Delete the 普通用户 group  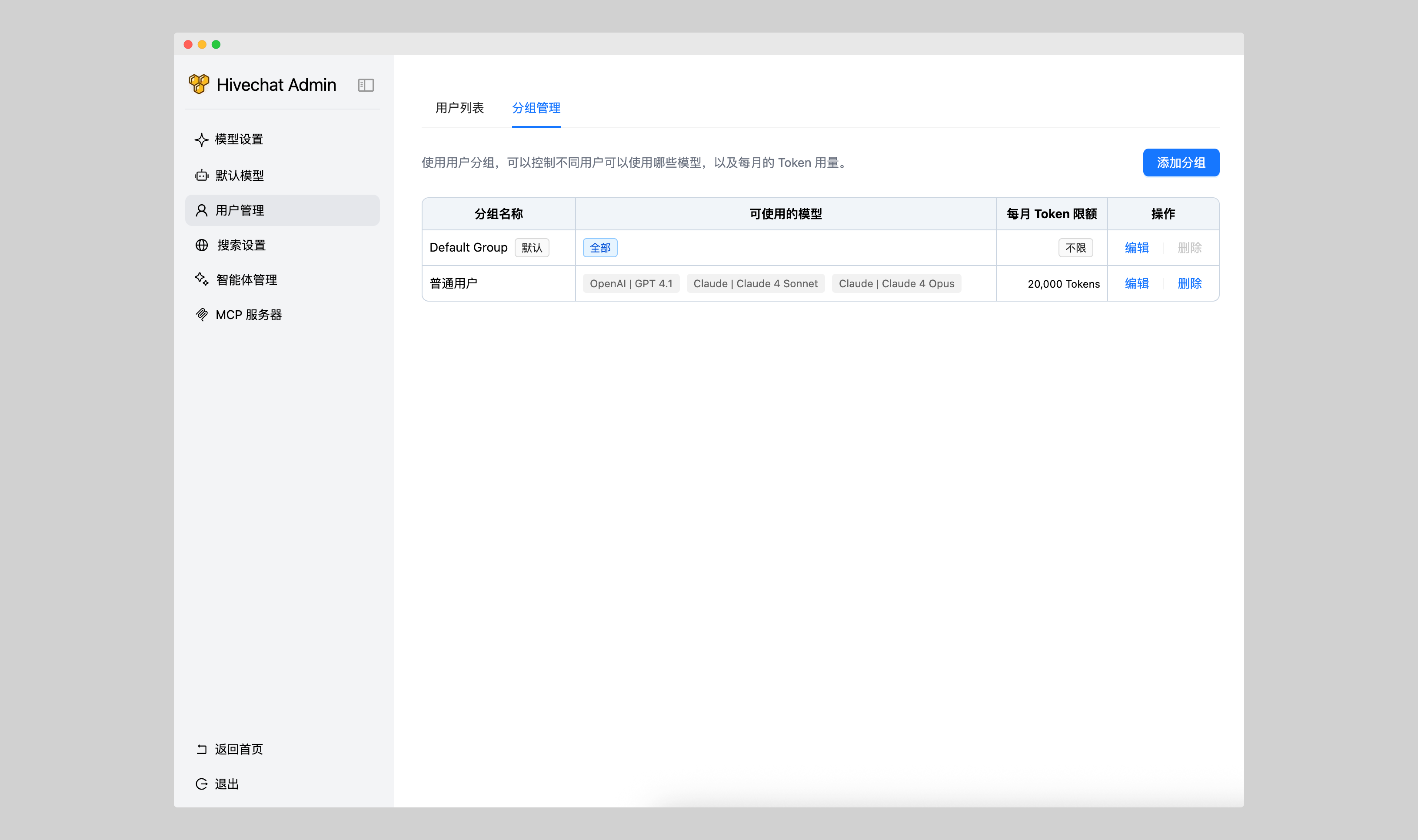tap(1189, 284)
